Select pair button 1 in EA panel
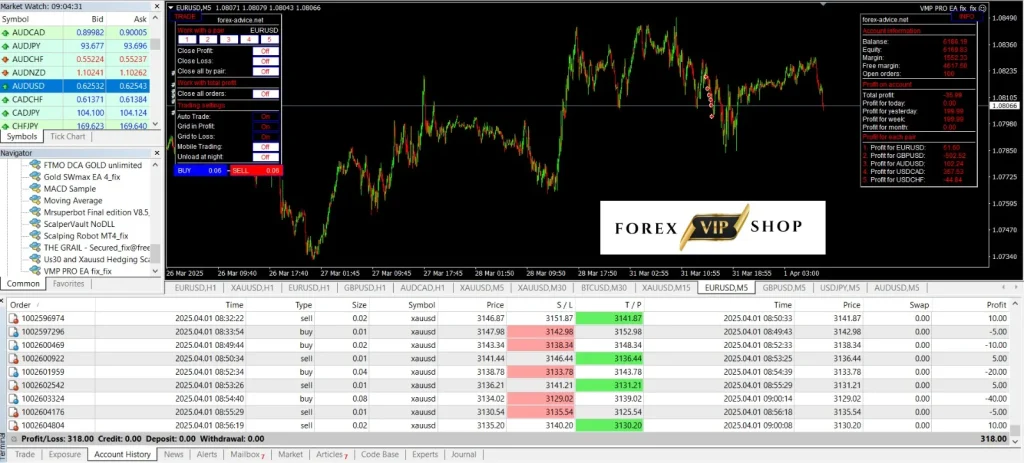 [187, 39]
